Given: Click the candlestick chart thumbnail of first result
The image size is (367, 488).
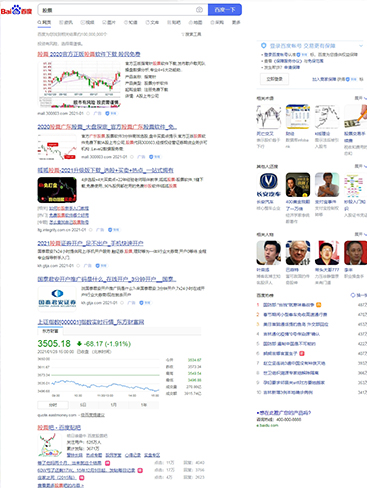Looking at the screenshot, I should [x=79, y=84].
